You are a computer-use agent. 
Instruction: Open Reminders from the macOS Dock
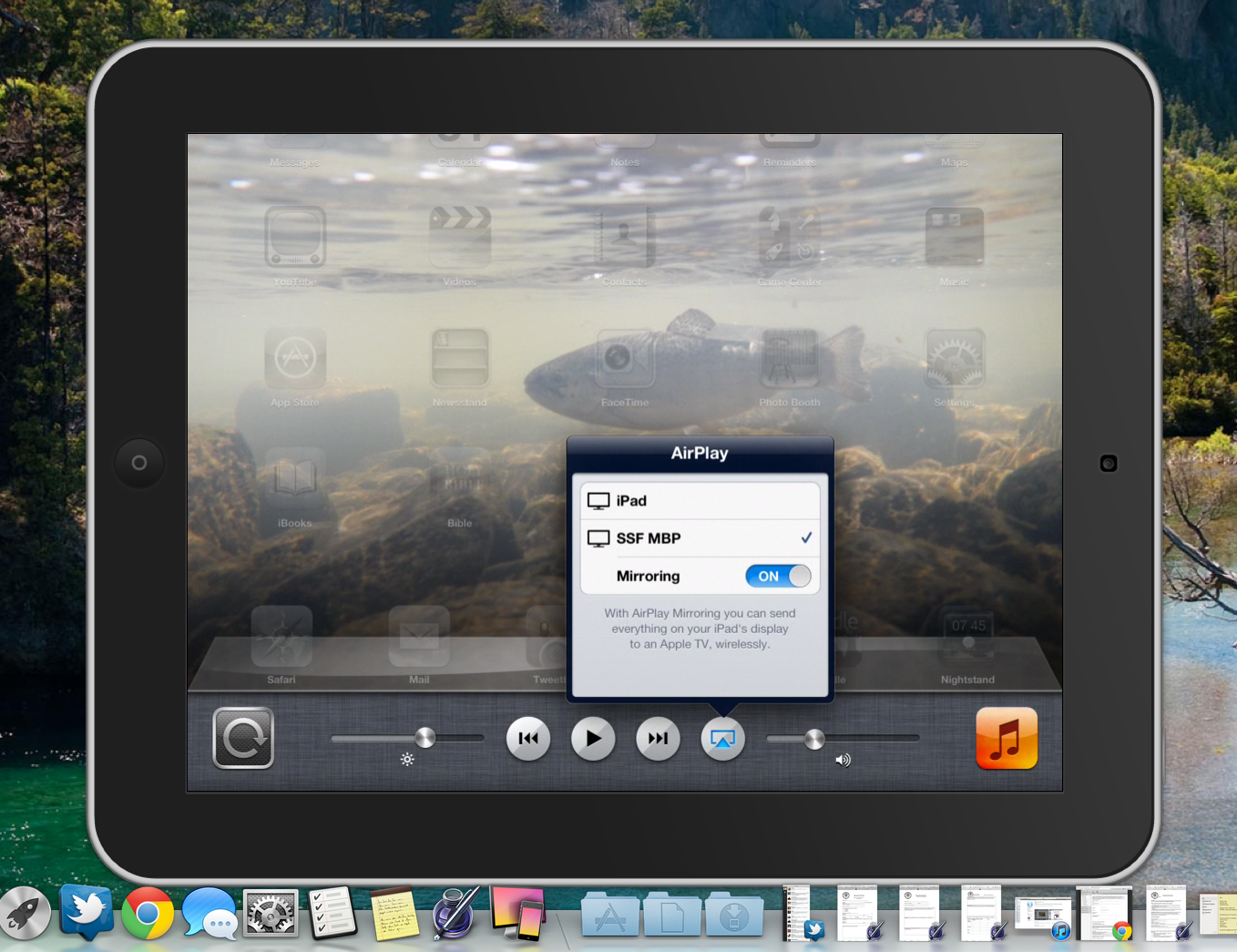(x=332, y=913)
